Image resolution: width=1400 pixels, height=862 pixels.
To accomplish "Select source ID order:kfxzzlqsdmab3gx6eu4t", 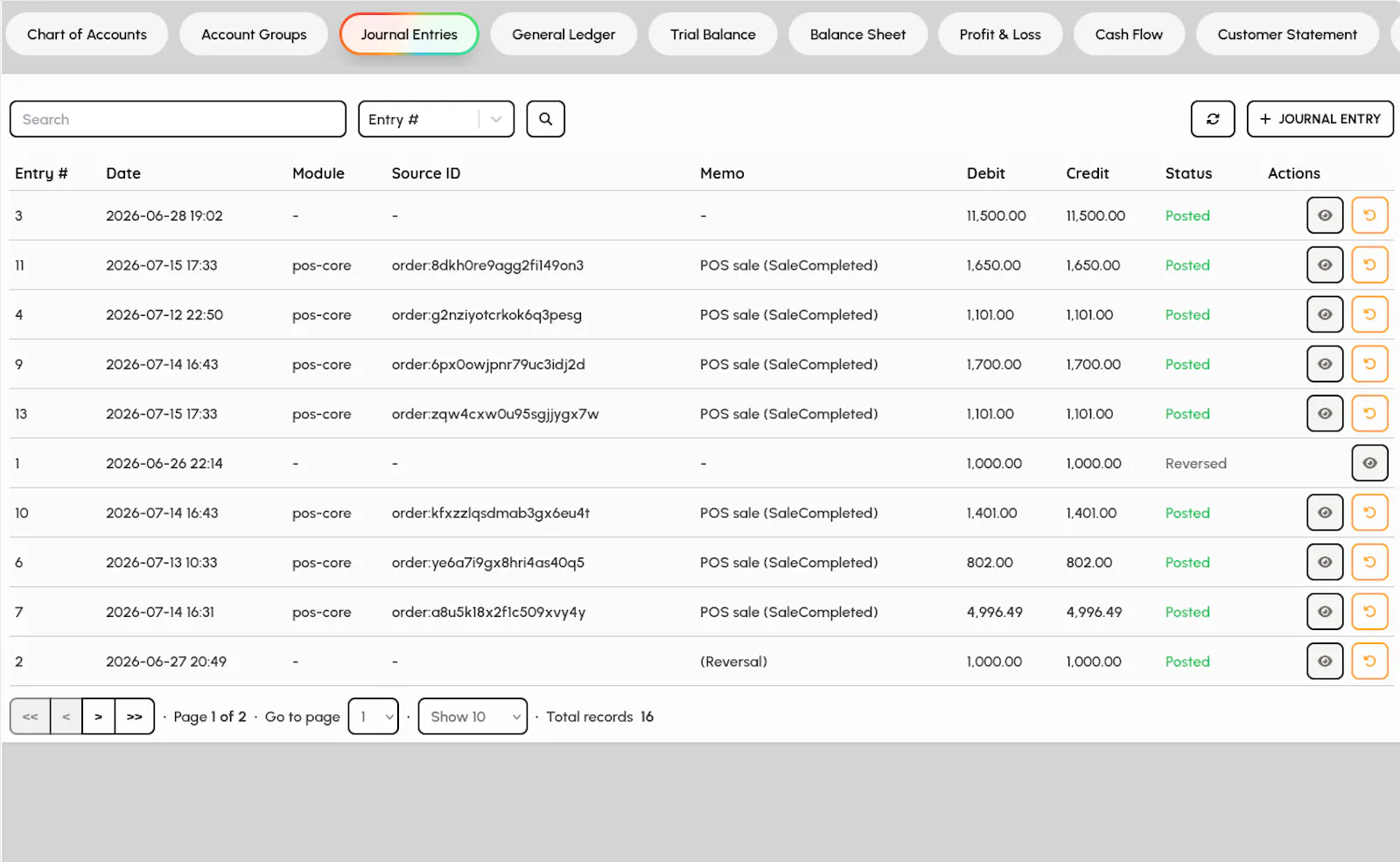I will [491, 513].
